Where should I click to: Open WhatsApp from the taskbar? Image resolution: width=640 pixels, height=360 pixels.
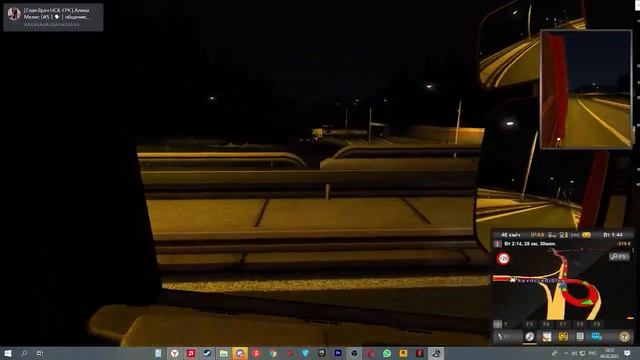387,353
